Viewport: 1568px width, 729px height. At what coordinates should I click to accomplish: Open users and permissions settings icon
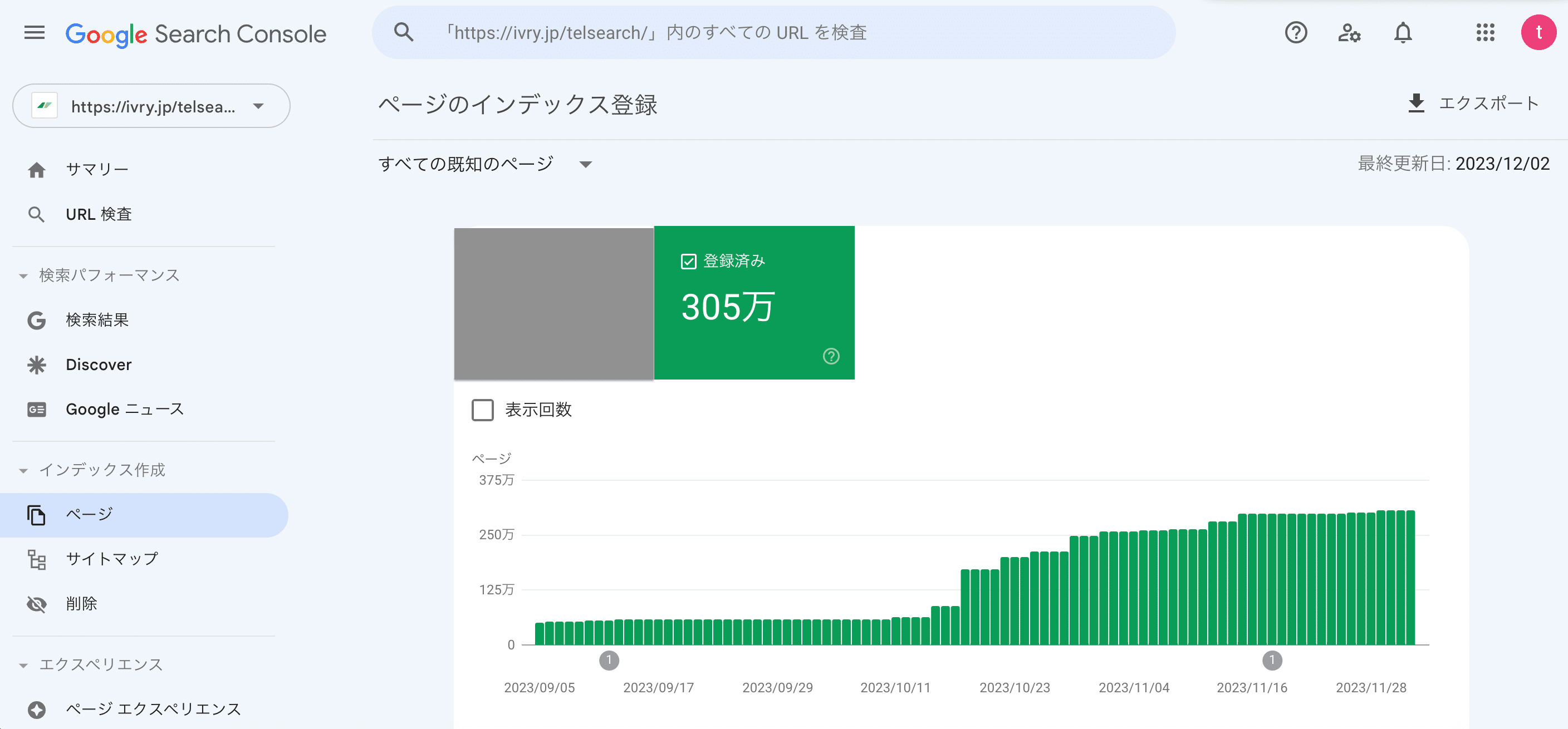(x=1349, y=33)
